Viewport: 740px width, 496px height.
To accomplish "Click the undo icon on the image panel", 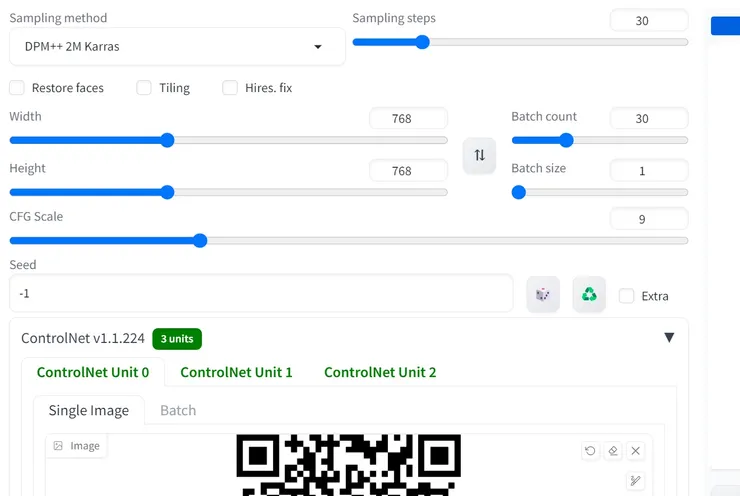I will tap(590, 451).
